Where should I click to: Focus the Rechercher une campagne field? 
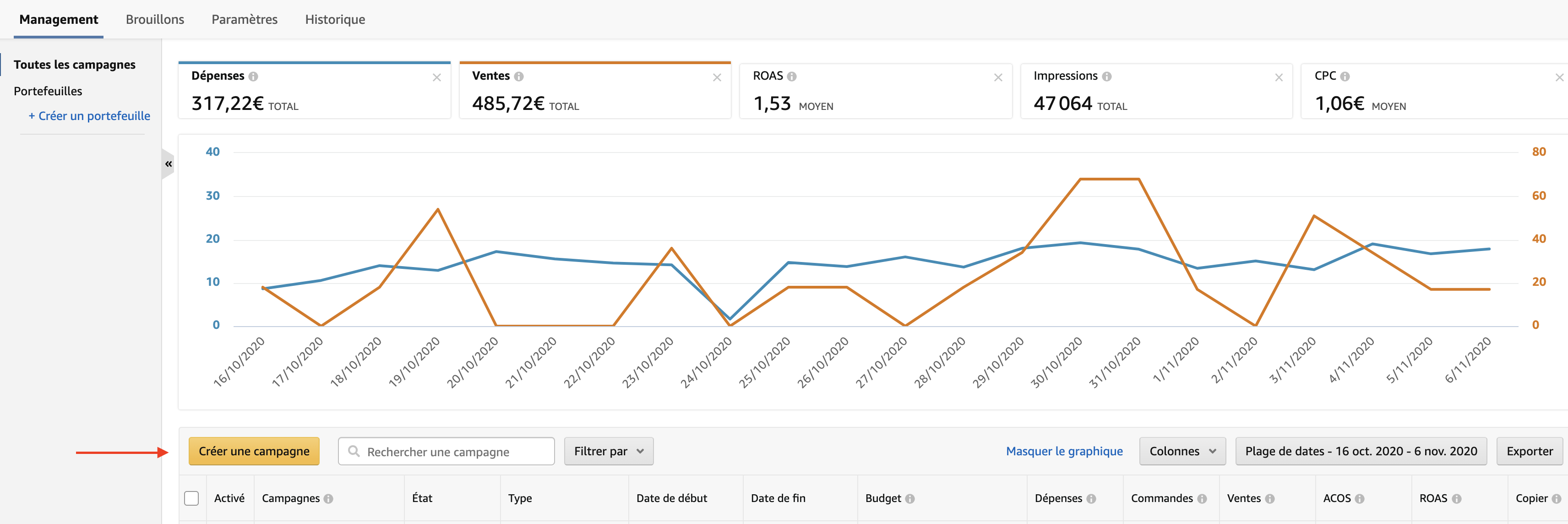point(446,451)
